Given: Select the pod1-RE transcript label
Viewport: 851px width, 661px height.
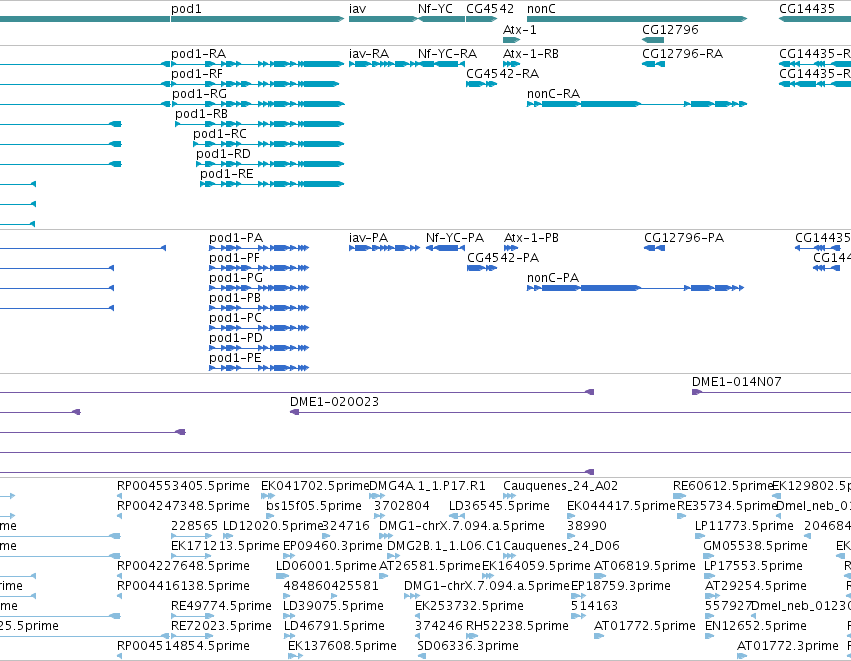Looking at the screenshot, I should [227, 174].
